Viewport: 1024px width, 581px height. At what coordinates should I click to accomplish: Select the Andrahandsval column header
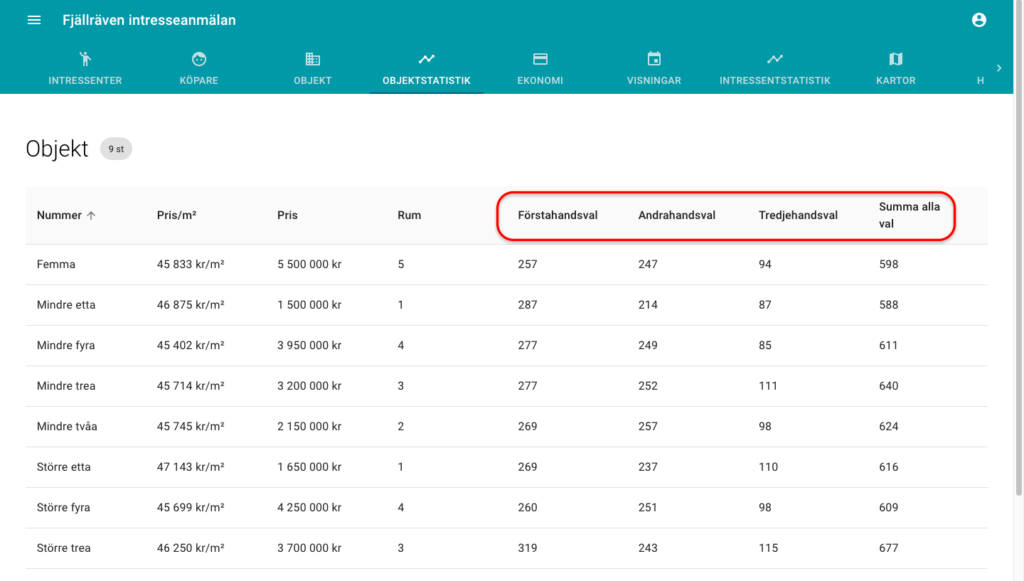tap(677, 214)
